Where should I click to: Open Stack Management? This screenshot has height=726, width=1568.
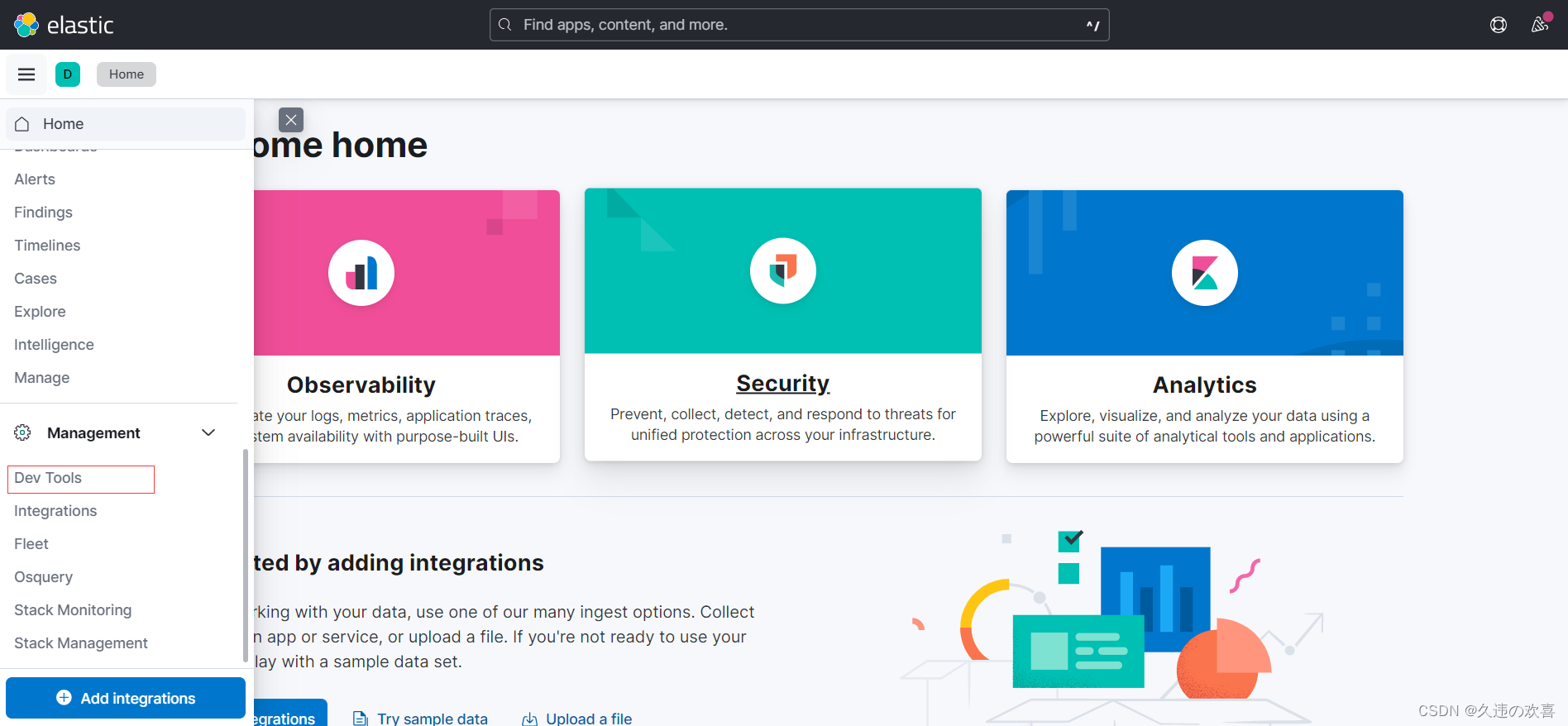[81, 643]
